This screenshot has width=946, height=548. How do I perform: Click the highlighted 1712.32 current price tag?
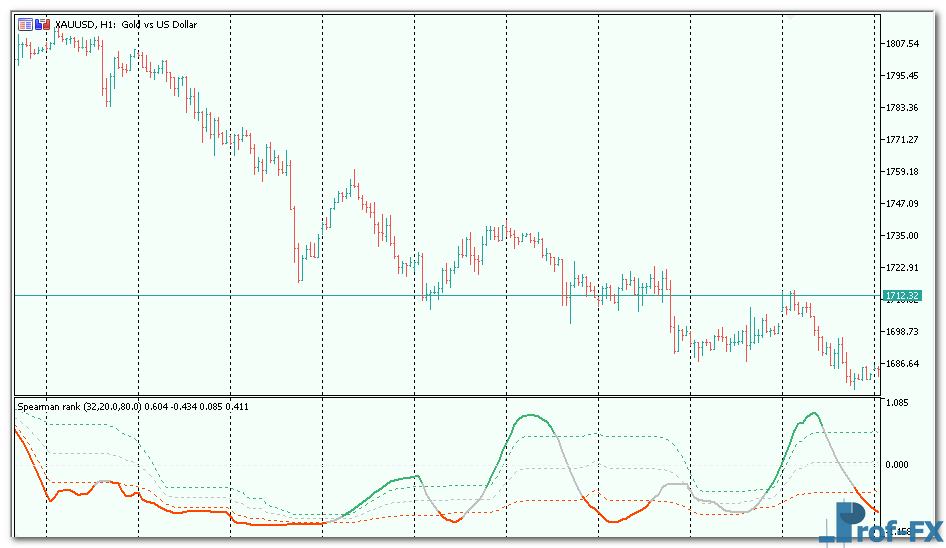click(902, 296)
